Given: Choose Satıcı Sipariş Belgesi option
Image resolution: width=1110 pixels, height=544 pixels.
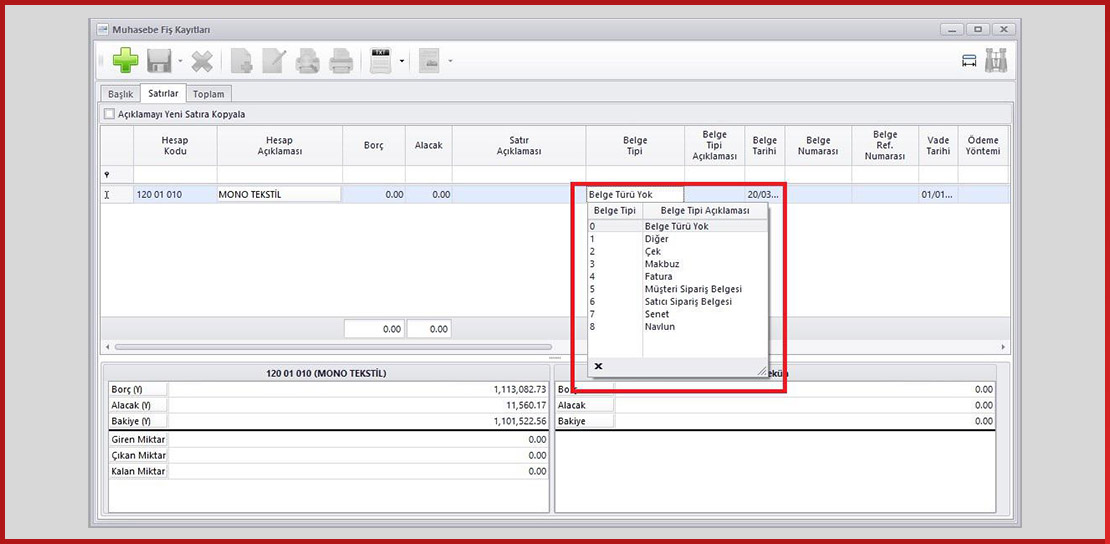Looking at the screenshot, I should (677, 302).
